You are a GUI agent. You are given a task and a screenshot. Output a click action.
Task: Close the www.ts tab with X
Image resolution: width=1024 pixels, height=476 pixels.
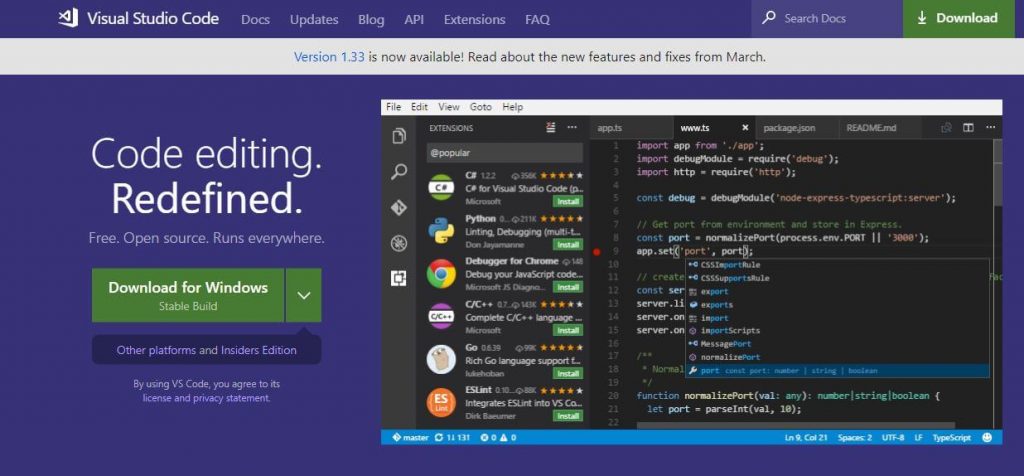pos(745,128)
